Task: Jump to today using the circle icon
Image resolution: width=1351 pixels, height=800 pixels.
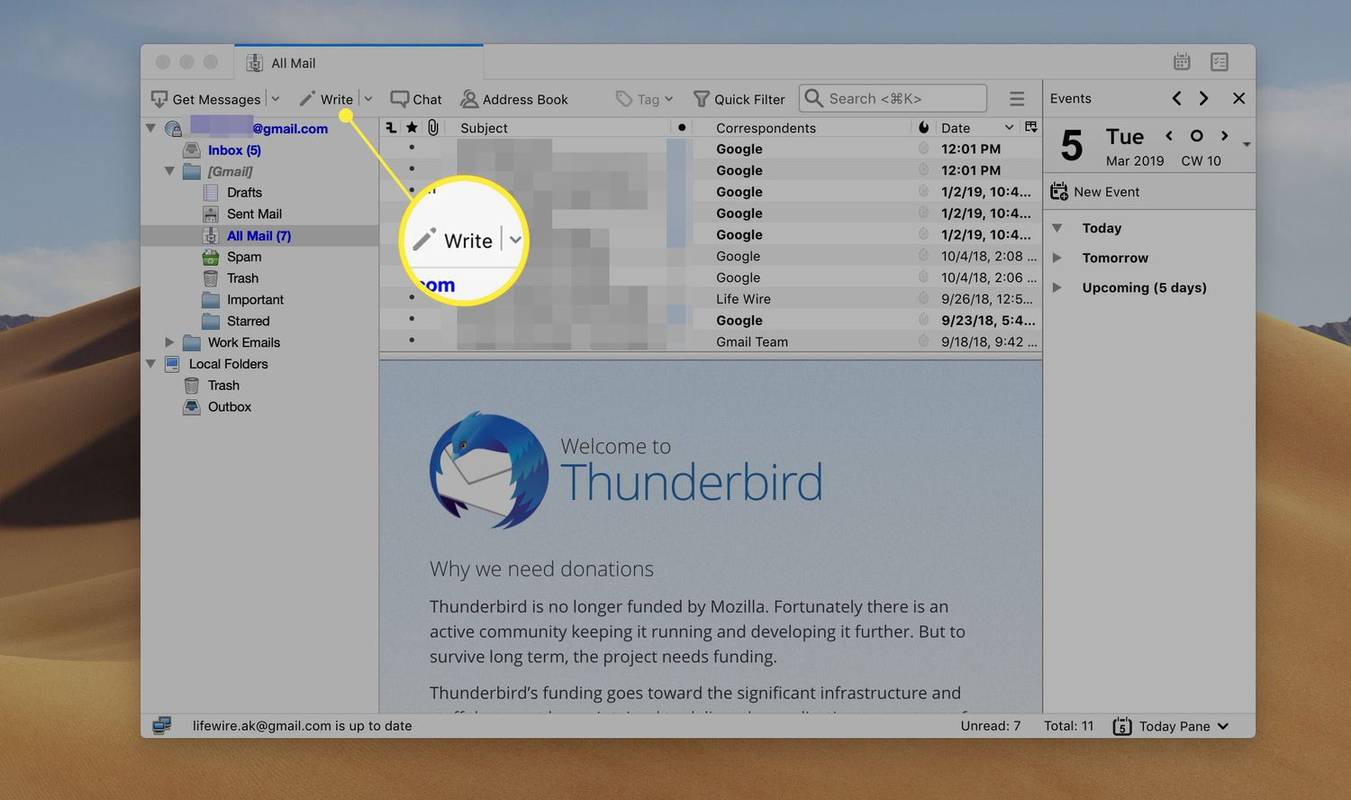Action: (1196, 136)
